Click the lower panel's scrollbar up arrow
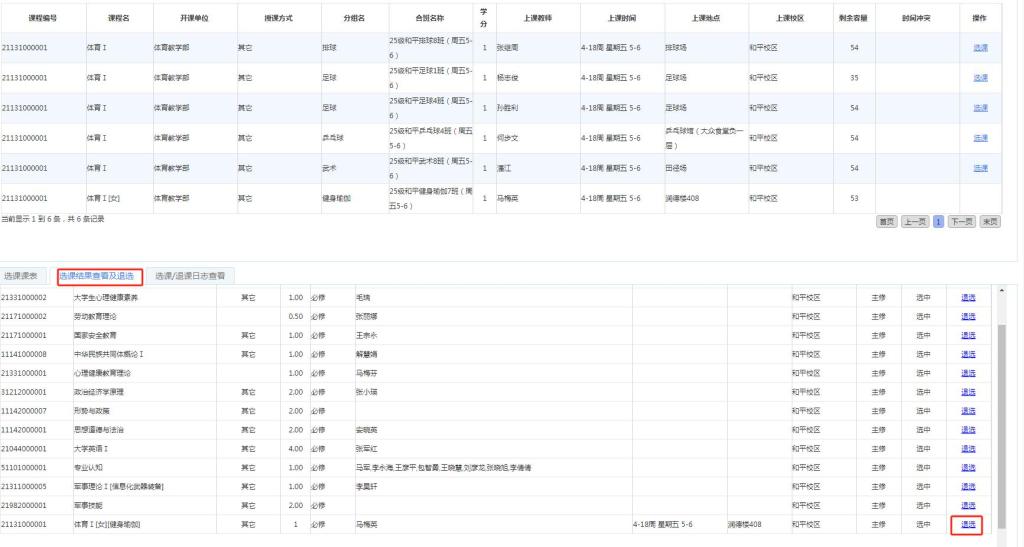 point(1002,292)
